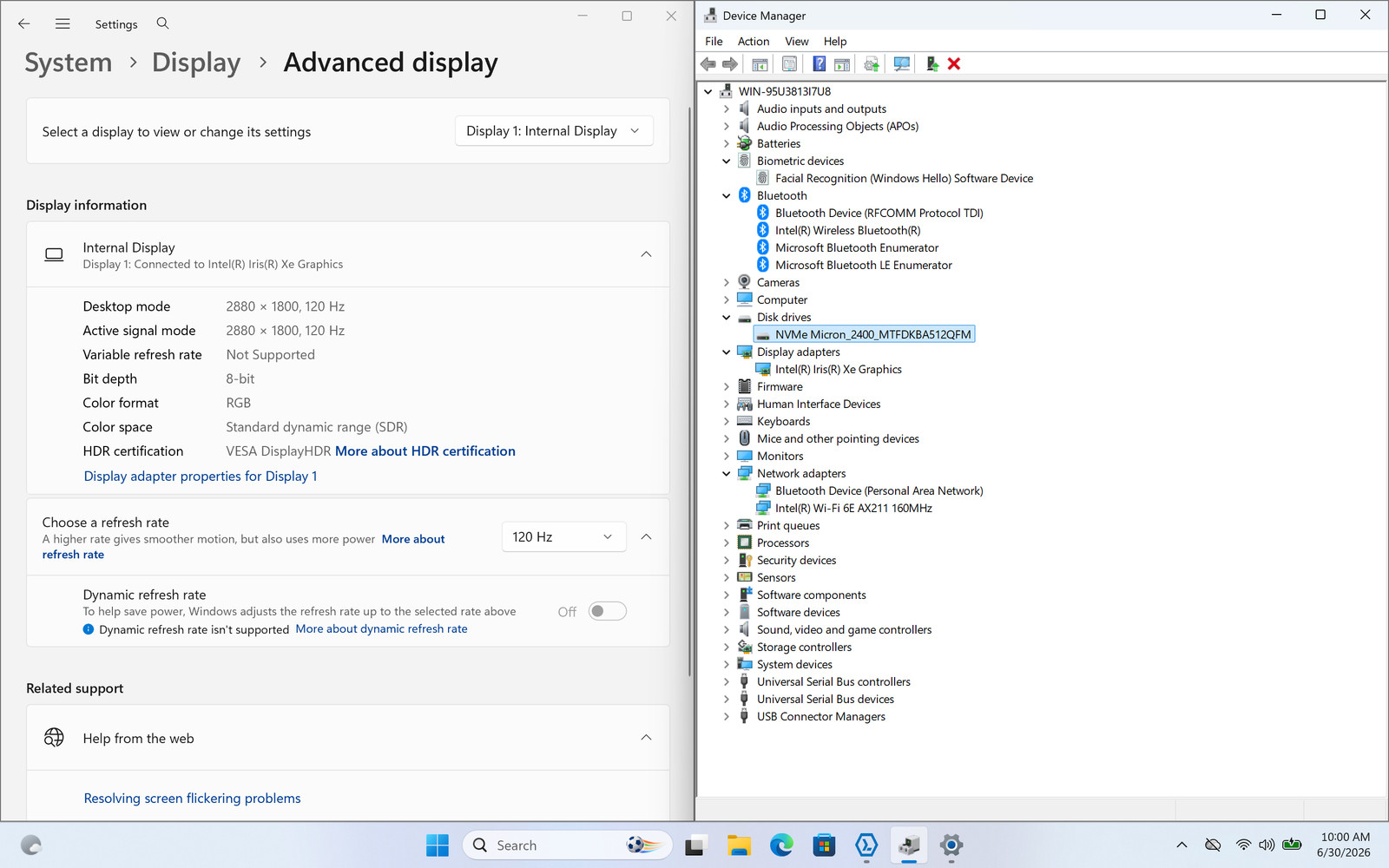
Task: Open the File menu in Device Manager
Action: [x=714, y=41]
